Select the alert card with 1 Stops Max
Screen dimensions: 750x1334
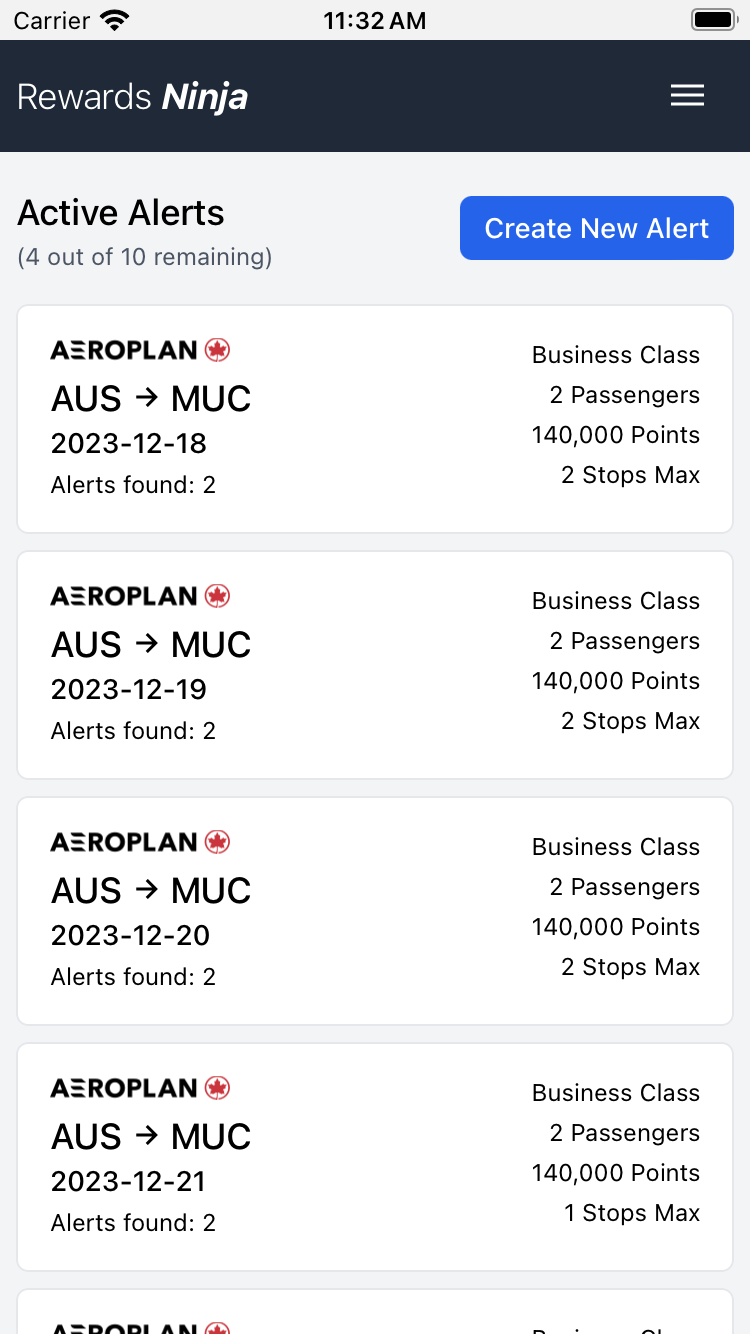(375, 1157)
